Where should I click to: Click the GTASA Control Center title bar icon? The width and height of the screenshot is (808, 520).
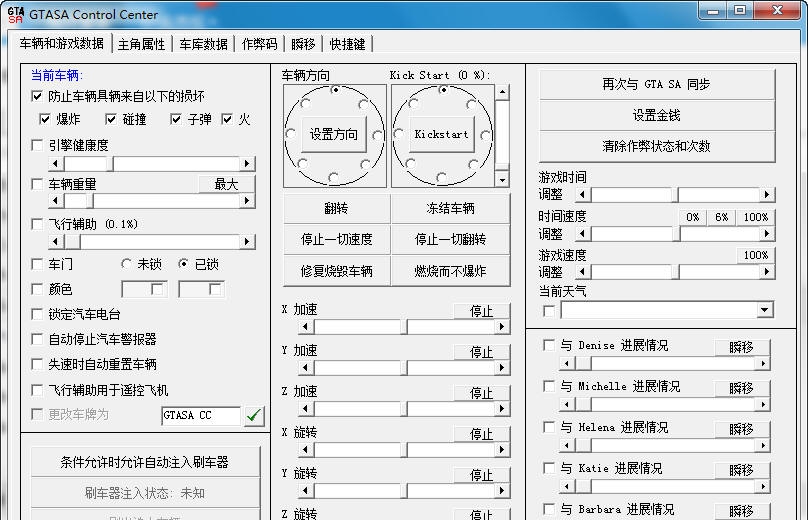pos(15,14)
